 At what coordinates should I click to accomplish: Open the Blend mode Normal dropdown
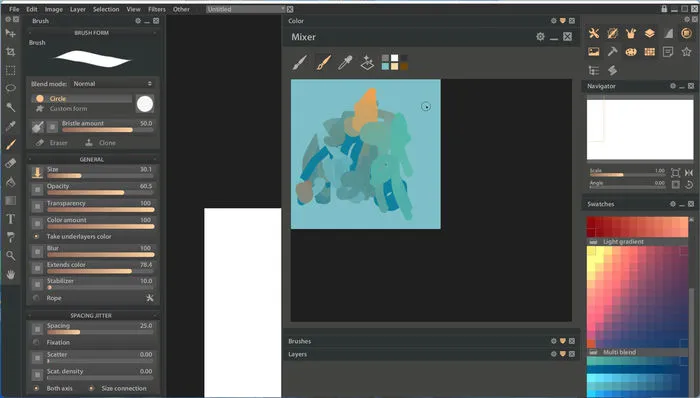click(112, 83)
